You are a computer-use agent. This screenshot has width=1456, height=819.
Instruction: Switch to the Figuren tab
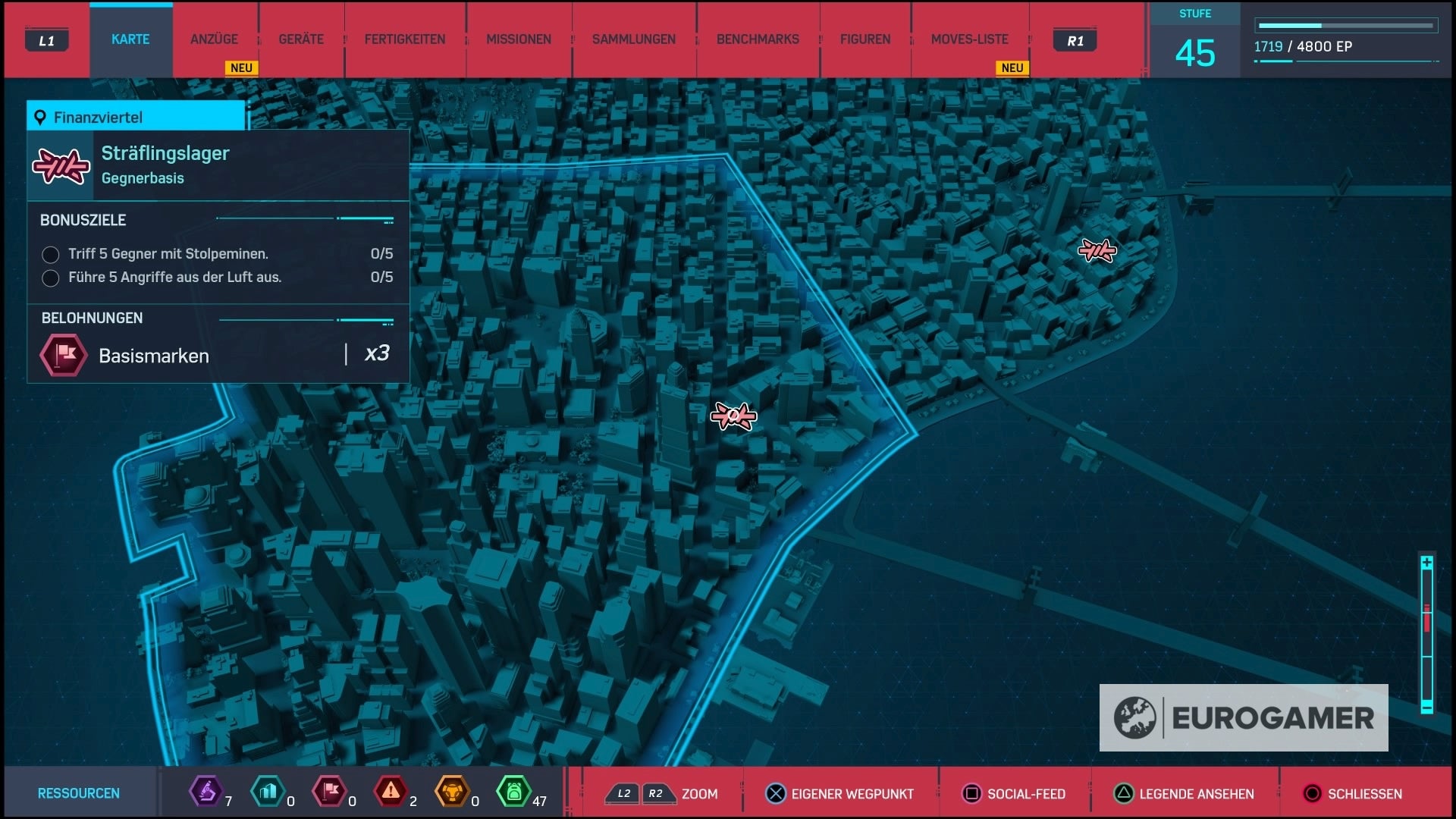pos(865,39)
